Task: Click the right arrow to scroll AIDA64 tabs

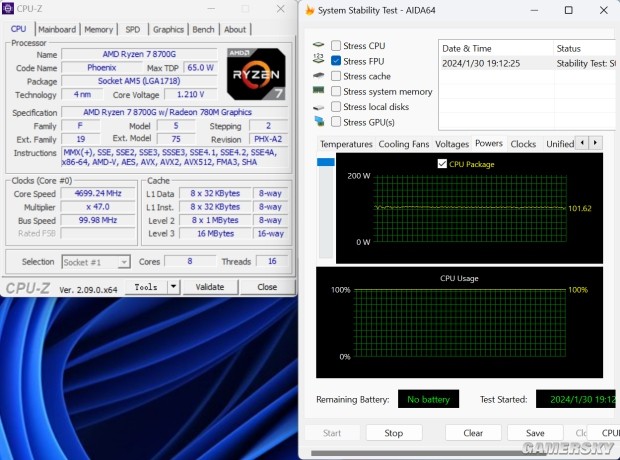Action: [x=595, y=142]
